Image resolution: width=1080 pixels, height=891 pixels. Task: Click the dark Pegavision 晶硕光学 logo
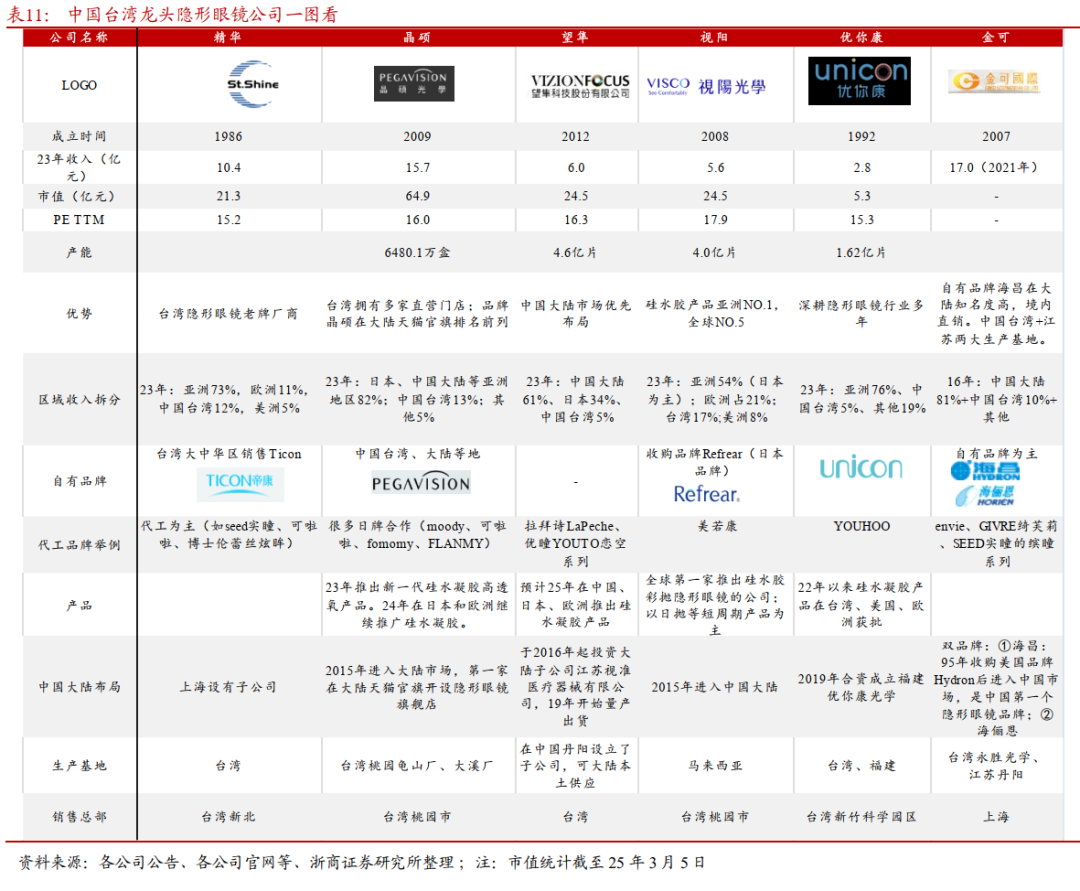click(x=414, y=84)
